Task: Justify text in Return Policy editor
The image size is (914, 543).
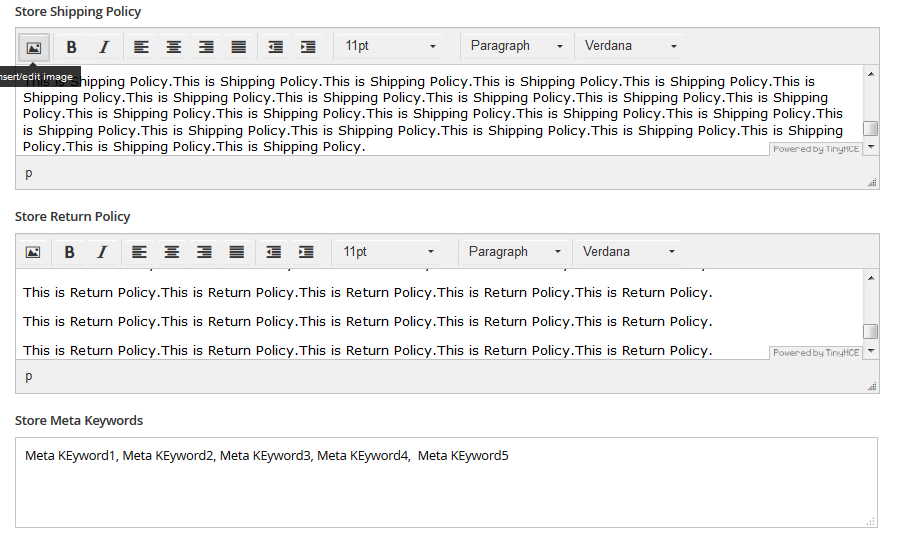Action: coord(237,252)
